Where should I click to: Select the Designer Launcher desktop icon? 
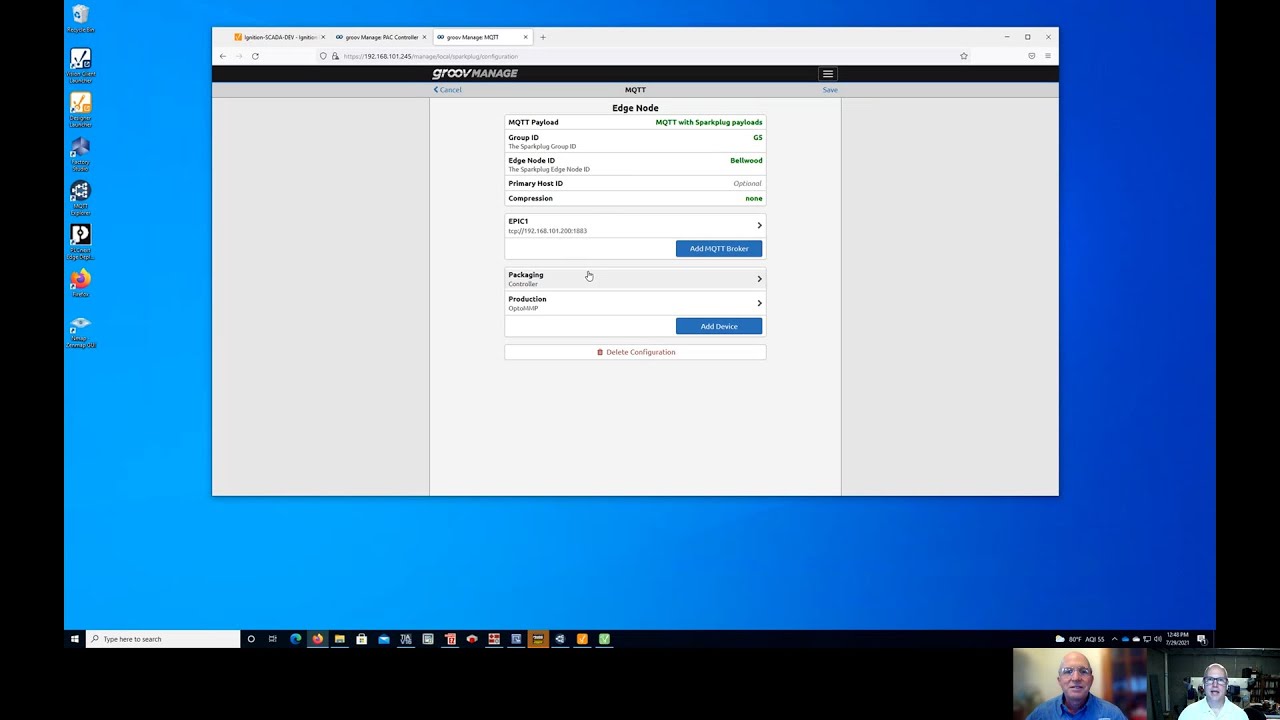pyautogui.click(x=81, y=110)
